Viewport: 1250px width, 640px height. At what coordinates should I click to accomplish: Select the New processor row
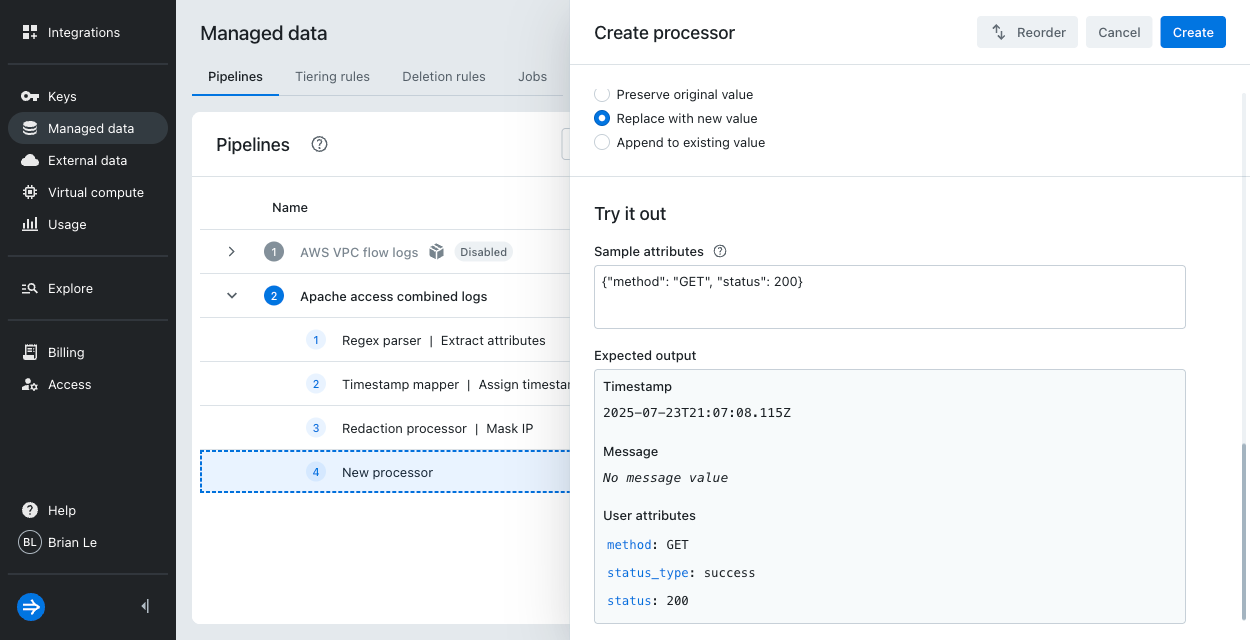click(385, 472)
